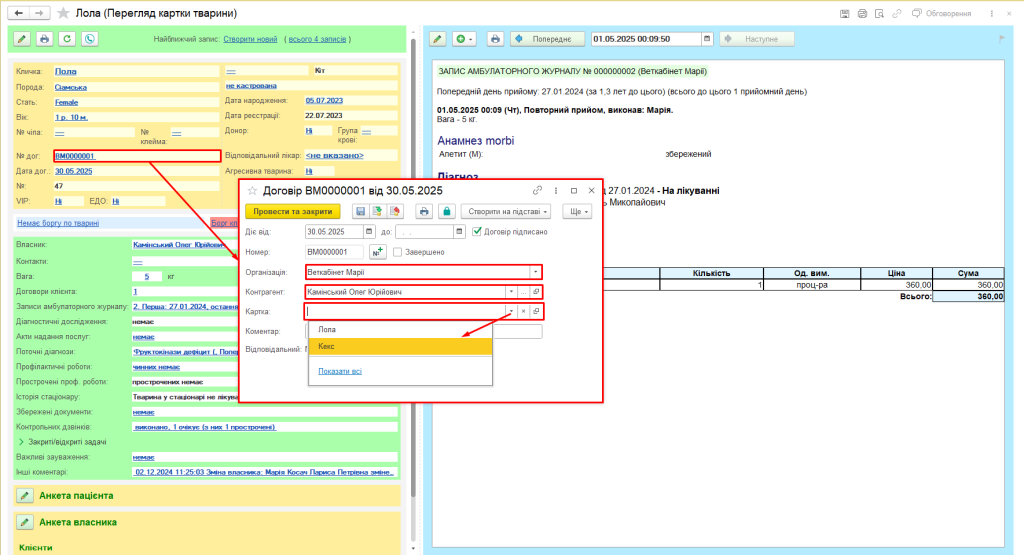Click Немає боргу по тварині link
Image resolution: width=1024 pixels, height=555 pixels.
58,223
